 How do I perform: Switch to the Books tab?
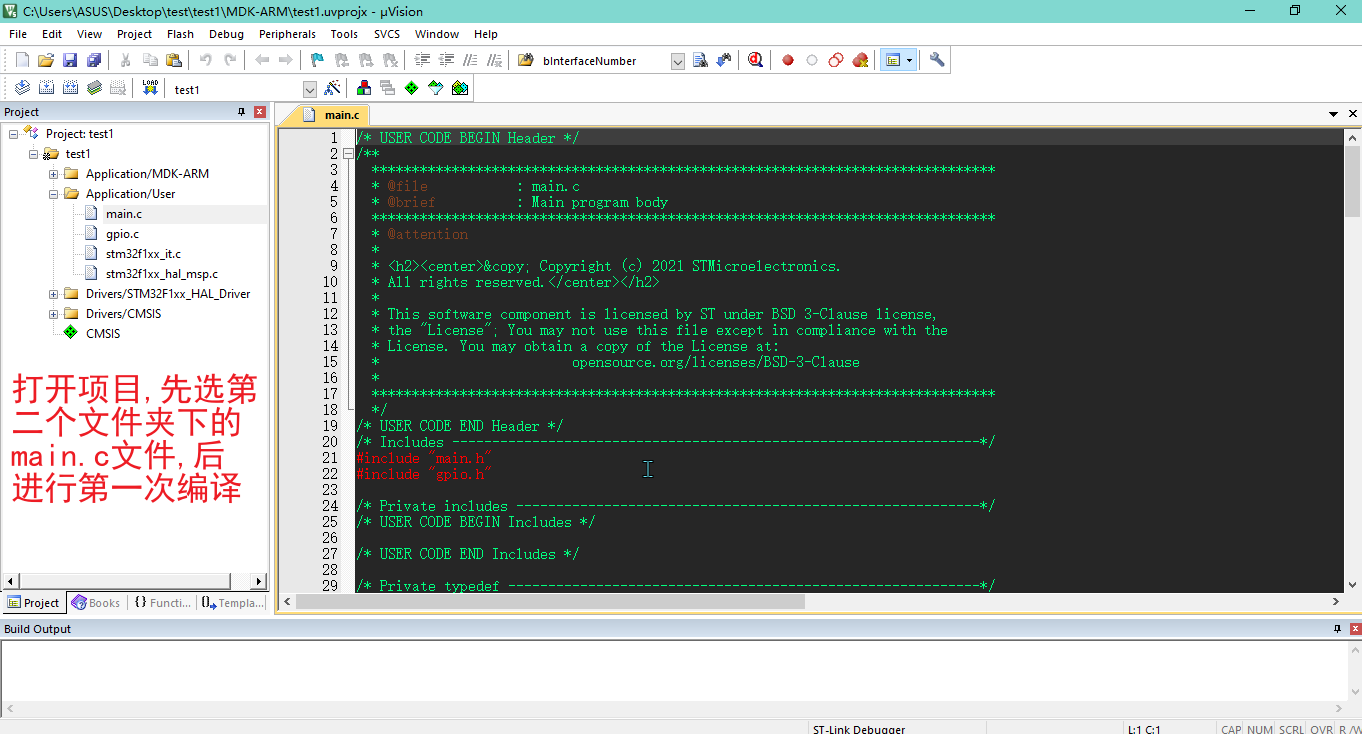96,603
